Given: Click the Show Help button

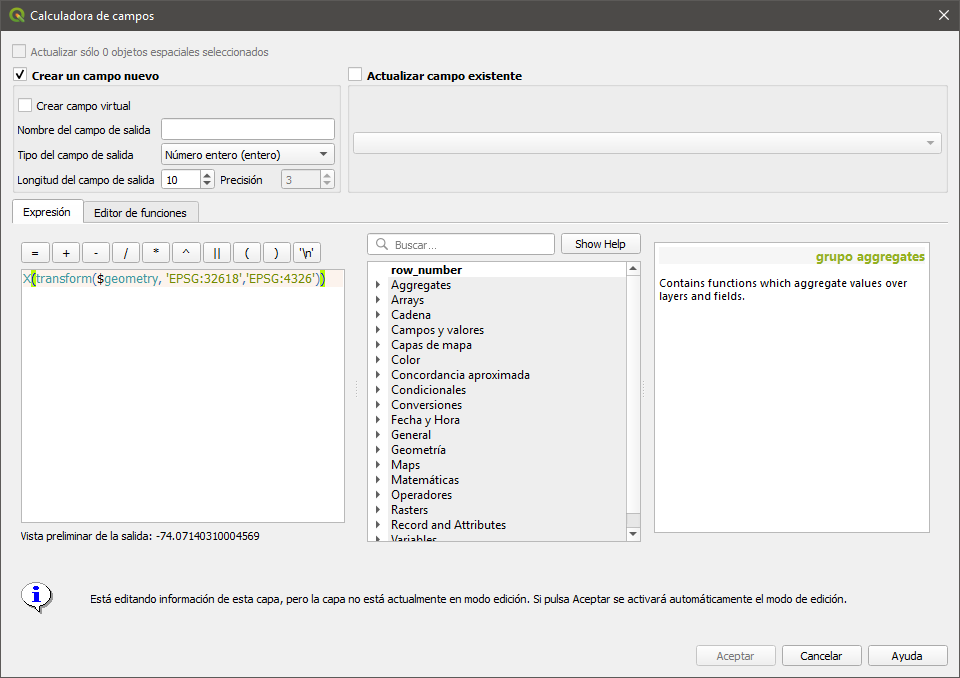Looking at the screenshot, I should click(x=600, y=244).
